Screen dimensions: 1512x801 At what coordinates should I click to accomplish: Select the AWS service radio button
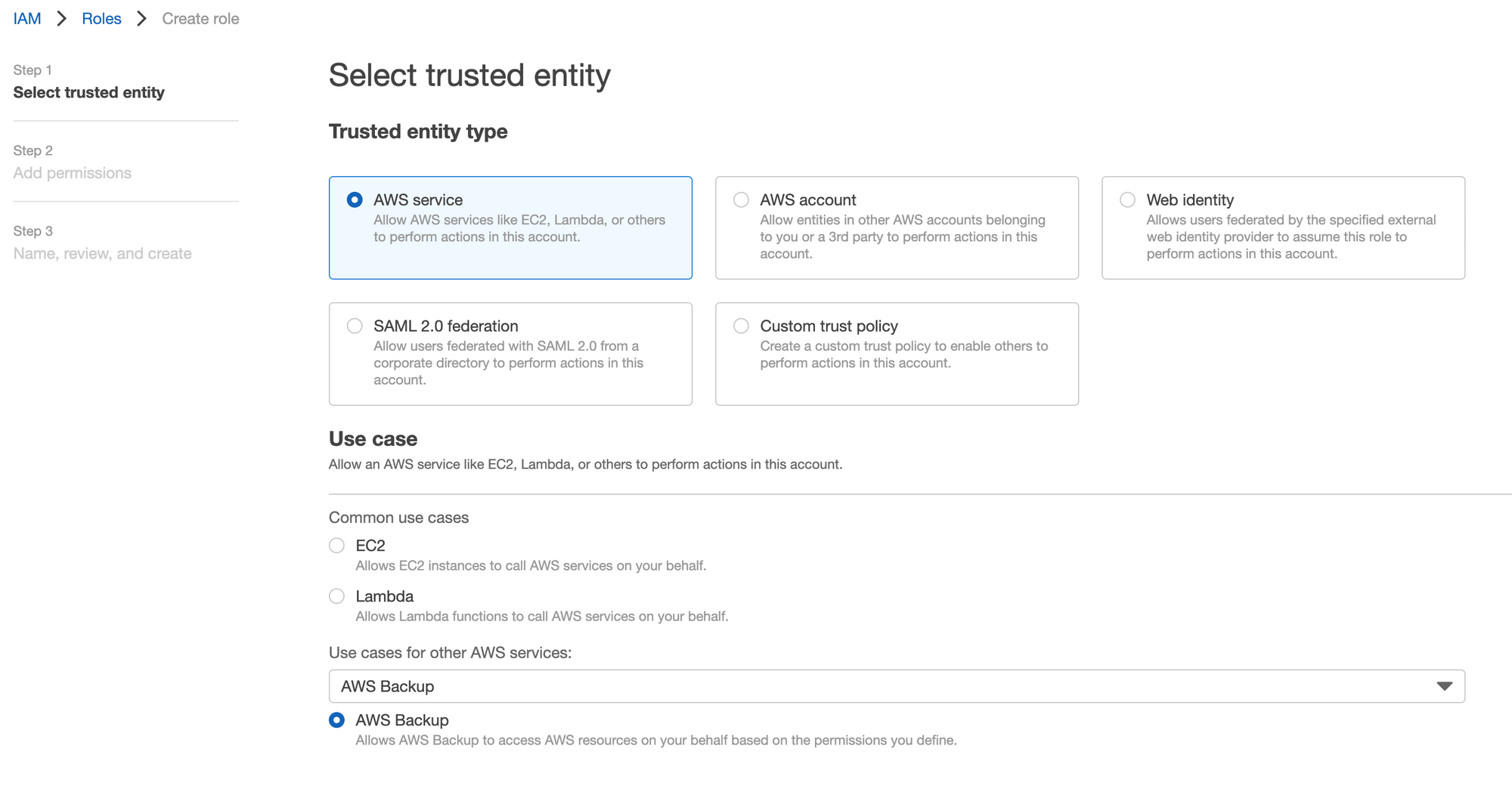[x=355, y=200]
